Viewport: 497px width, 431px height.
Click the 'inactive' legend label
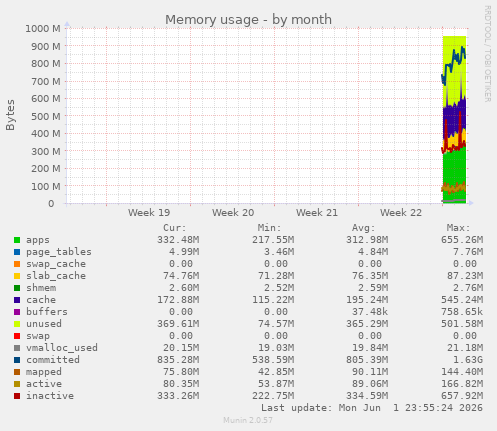point(50,396)
